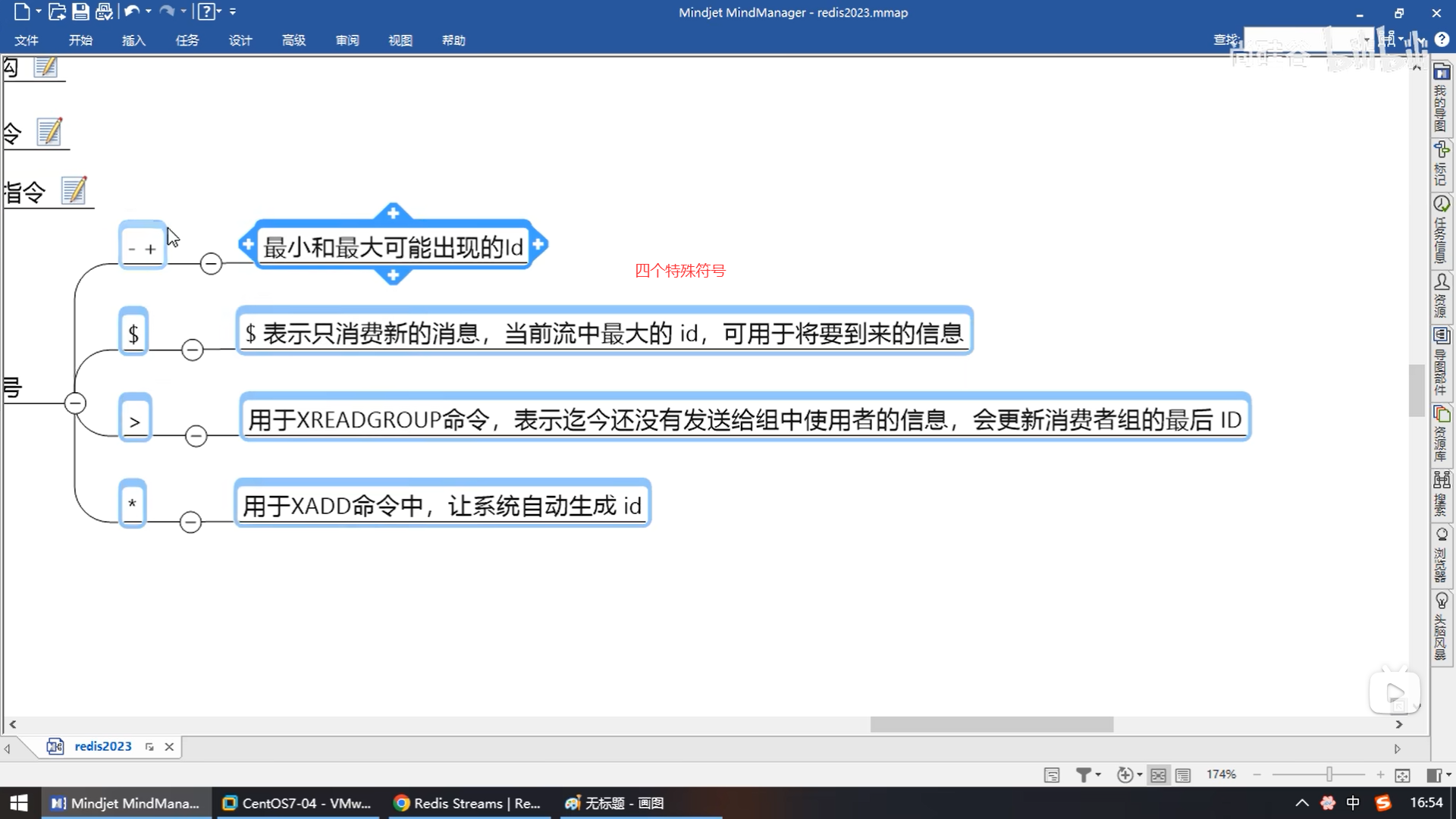Toggle outline view button in status bar
Viewport: 1456px width, 819px height.
point(1182,774)
